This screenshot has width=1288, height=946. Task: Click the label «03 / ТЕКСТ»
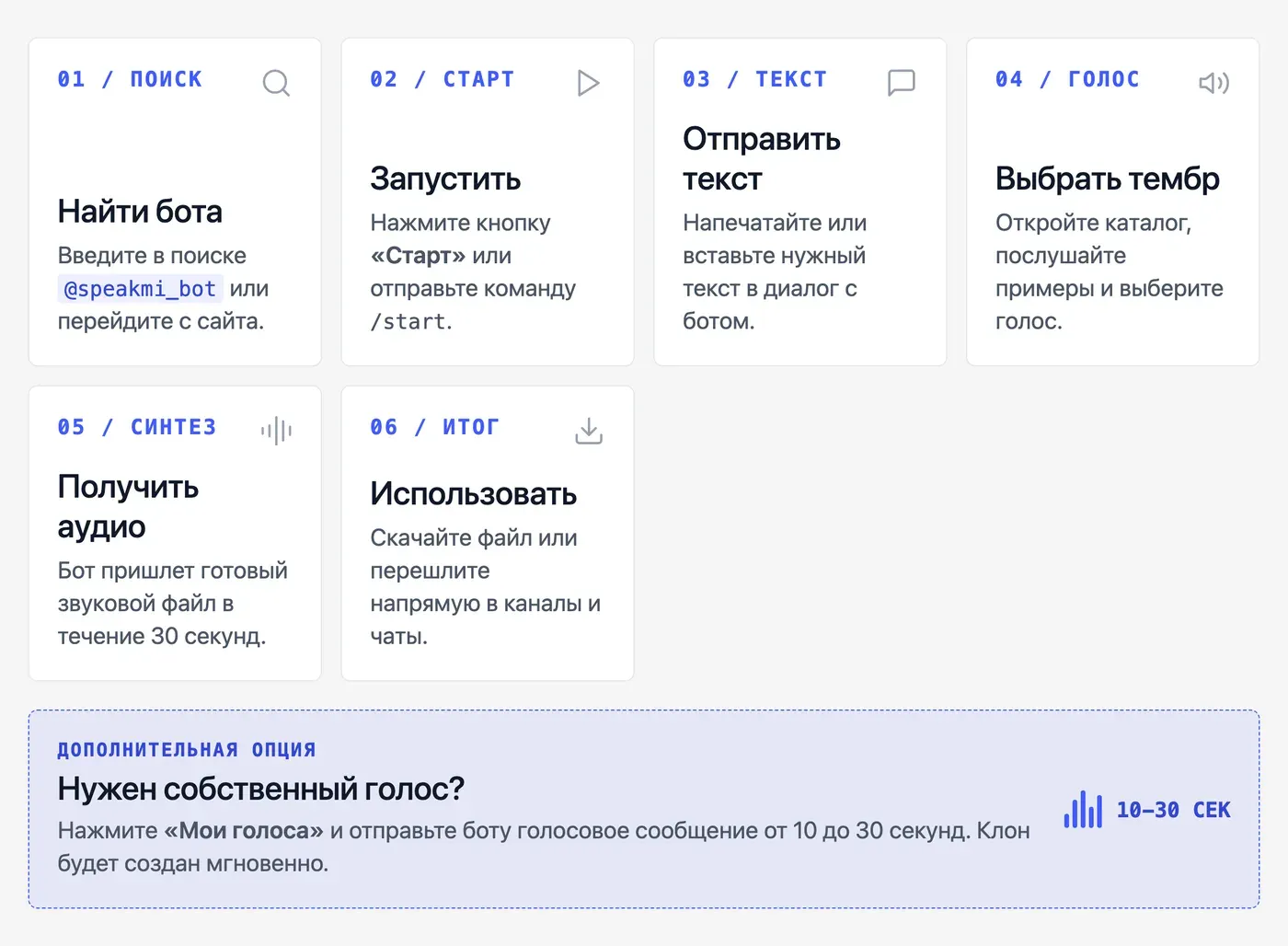click(755, 79)
